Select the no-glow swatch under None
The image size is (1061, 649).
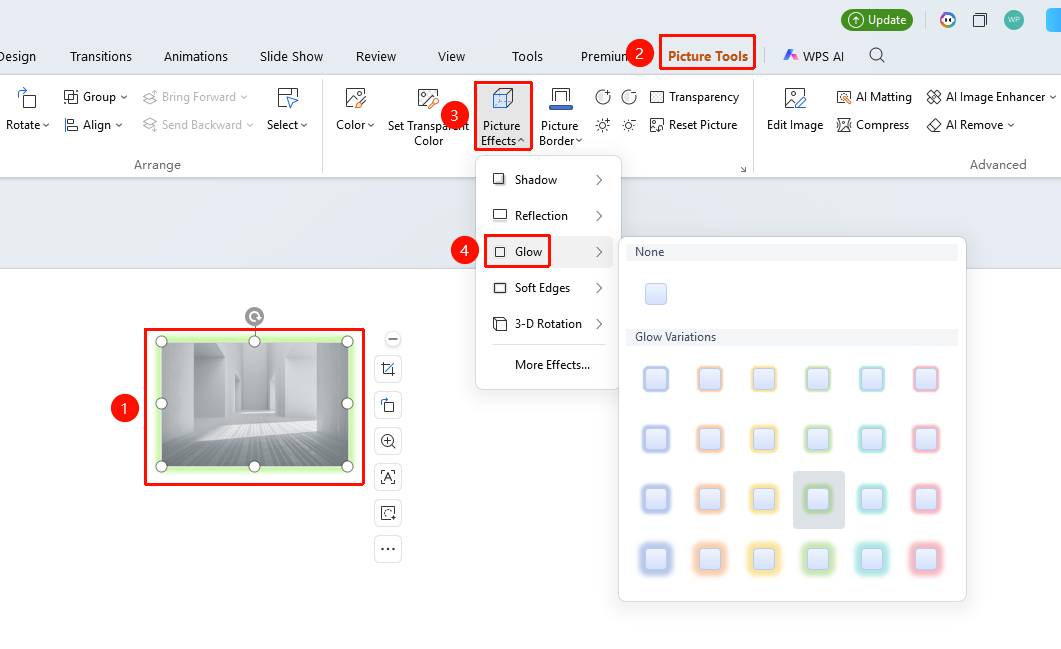656,294
